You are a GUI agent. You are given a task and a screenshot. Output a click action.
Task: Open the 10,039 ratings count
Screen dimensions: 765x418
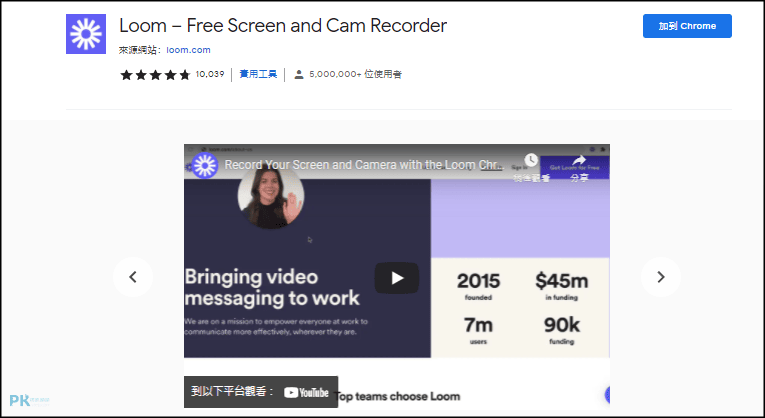tap(210, 74)
